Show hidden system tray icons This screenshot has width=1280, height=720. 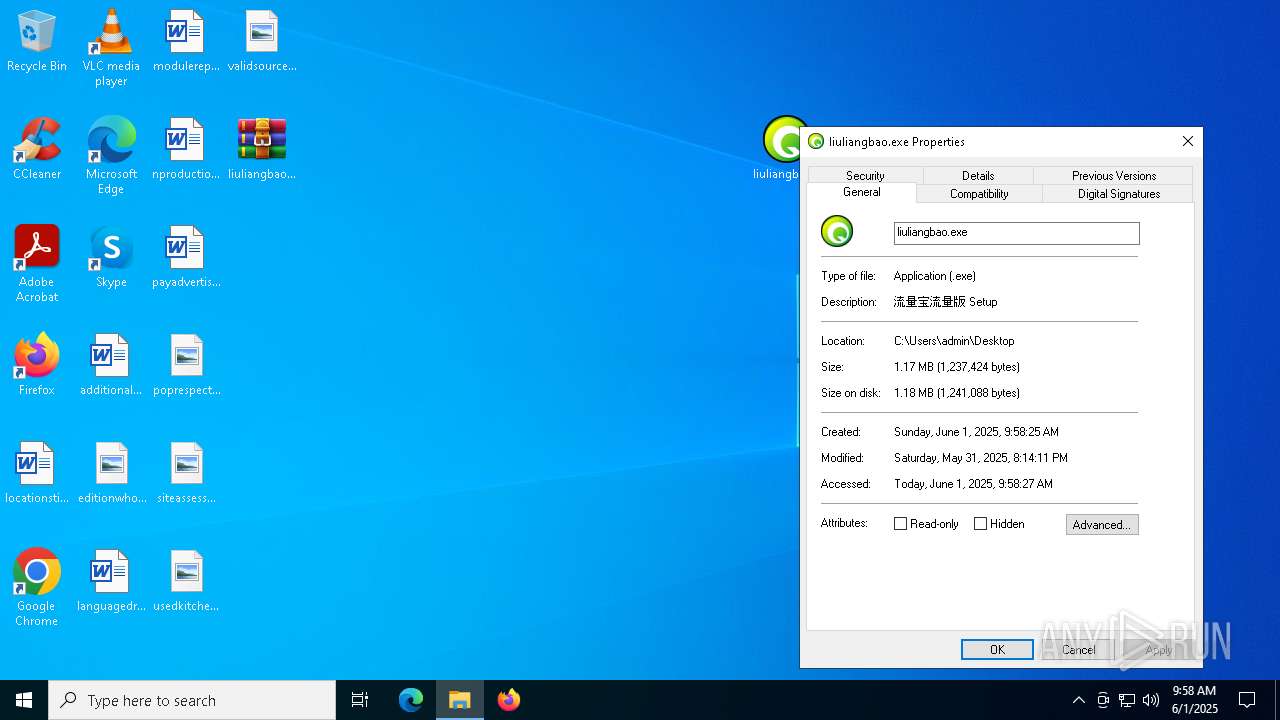[x=1078, y=700]
